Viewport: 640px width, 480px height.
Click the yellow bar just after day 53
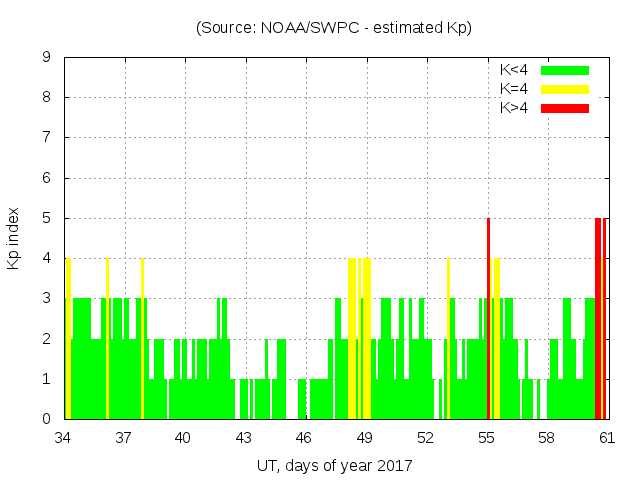(448, 340)
